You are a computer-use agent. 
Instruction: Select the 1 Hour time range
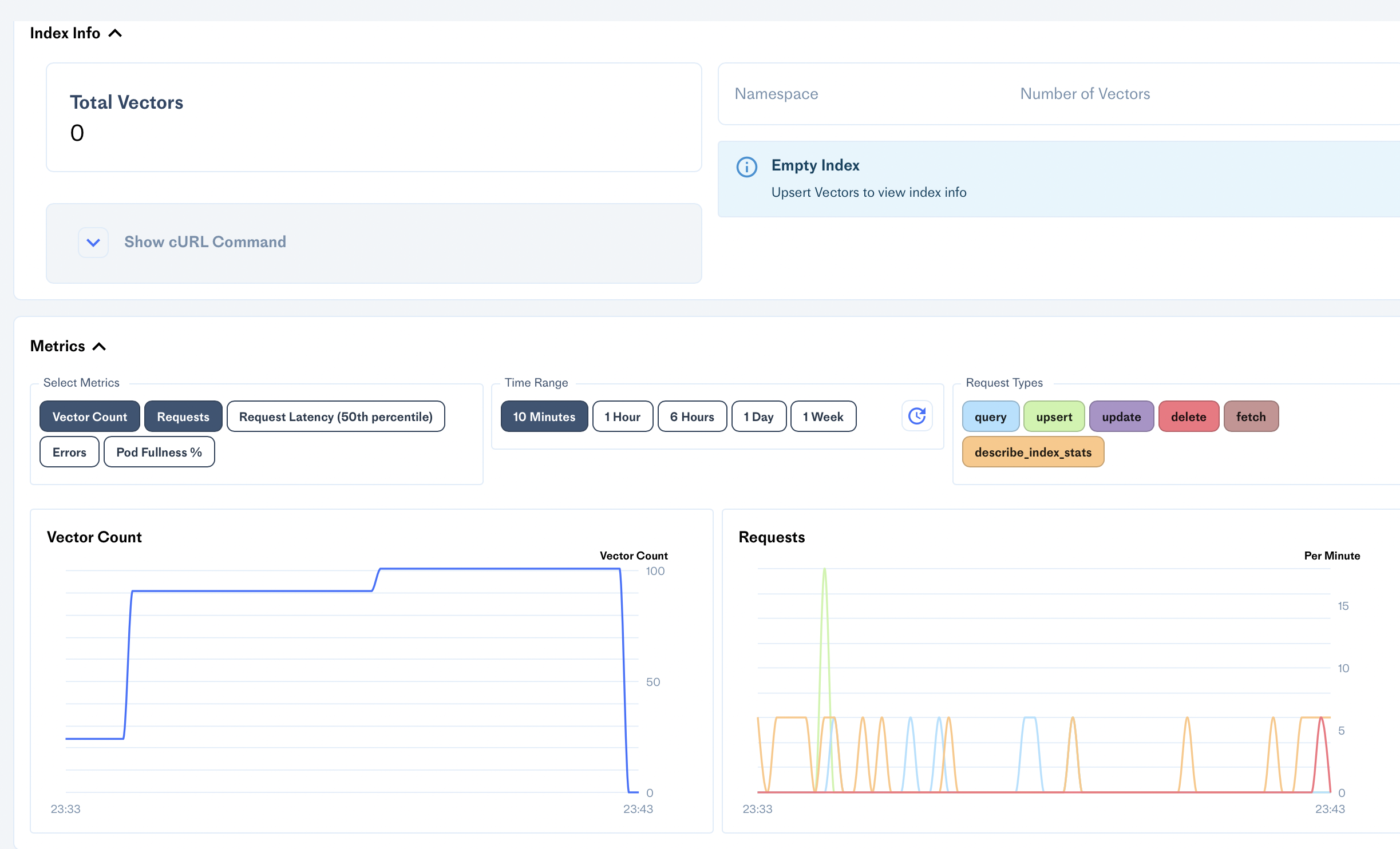(x=622, y=416)
